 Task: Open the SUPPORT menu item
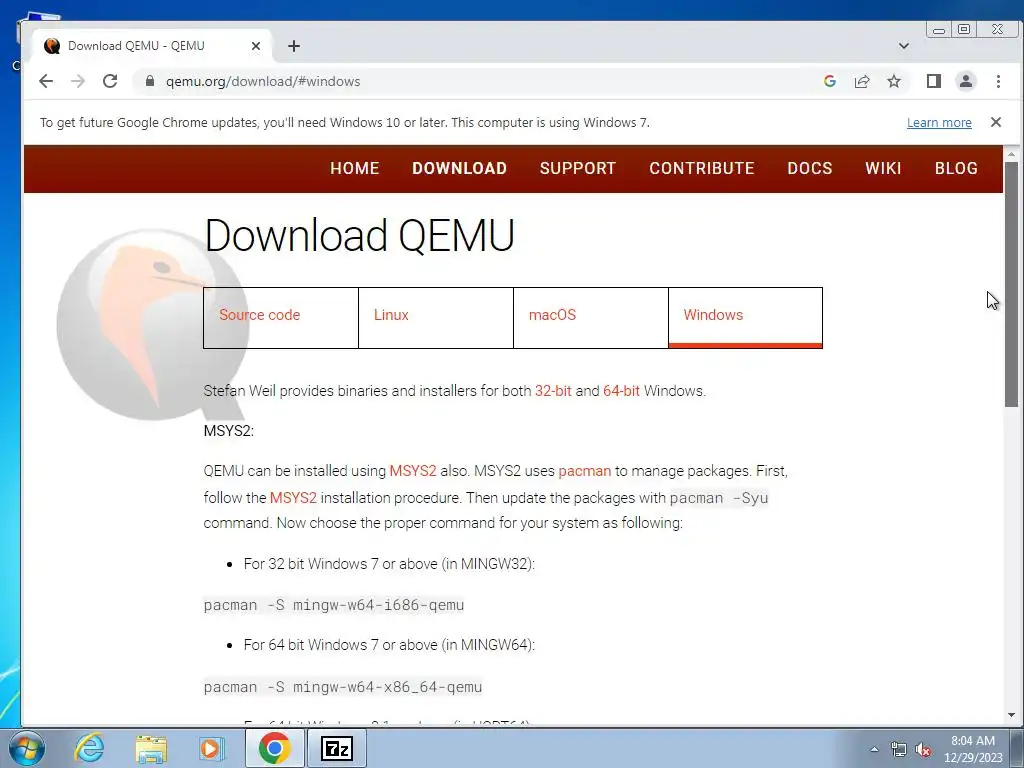coord(578,168)
